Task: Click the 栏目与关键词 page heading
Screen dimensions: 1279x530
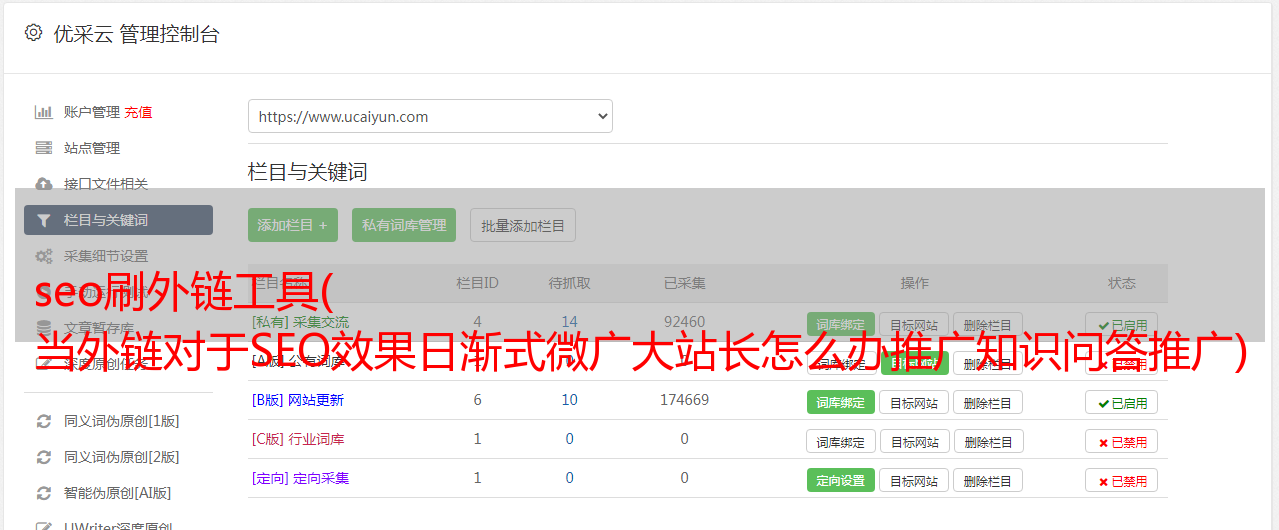Action: click(308, 172)
